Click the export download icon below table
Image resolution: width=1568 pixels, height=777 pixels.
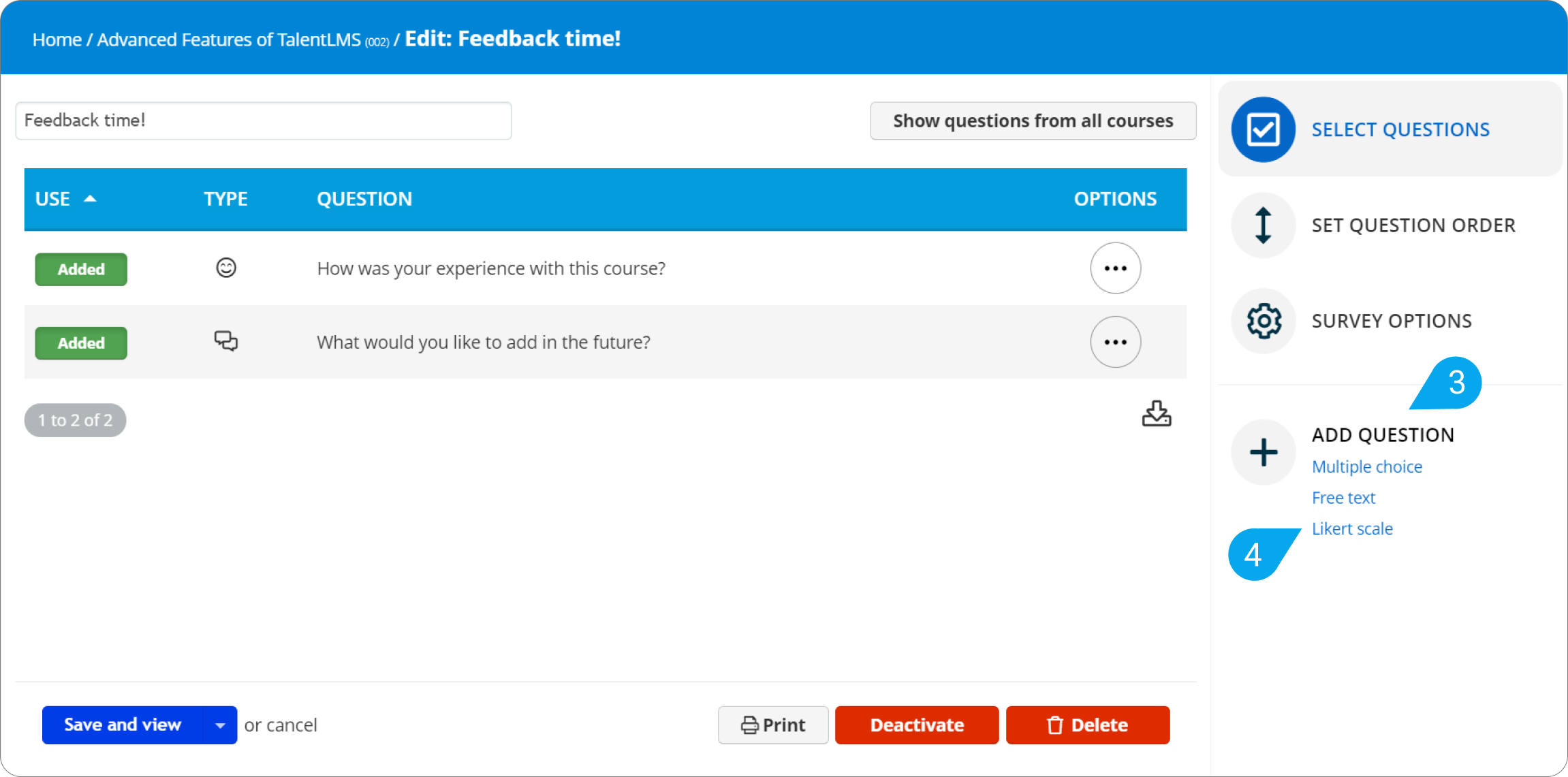coord(1156,413)
